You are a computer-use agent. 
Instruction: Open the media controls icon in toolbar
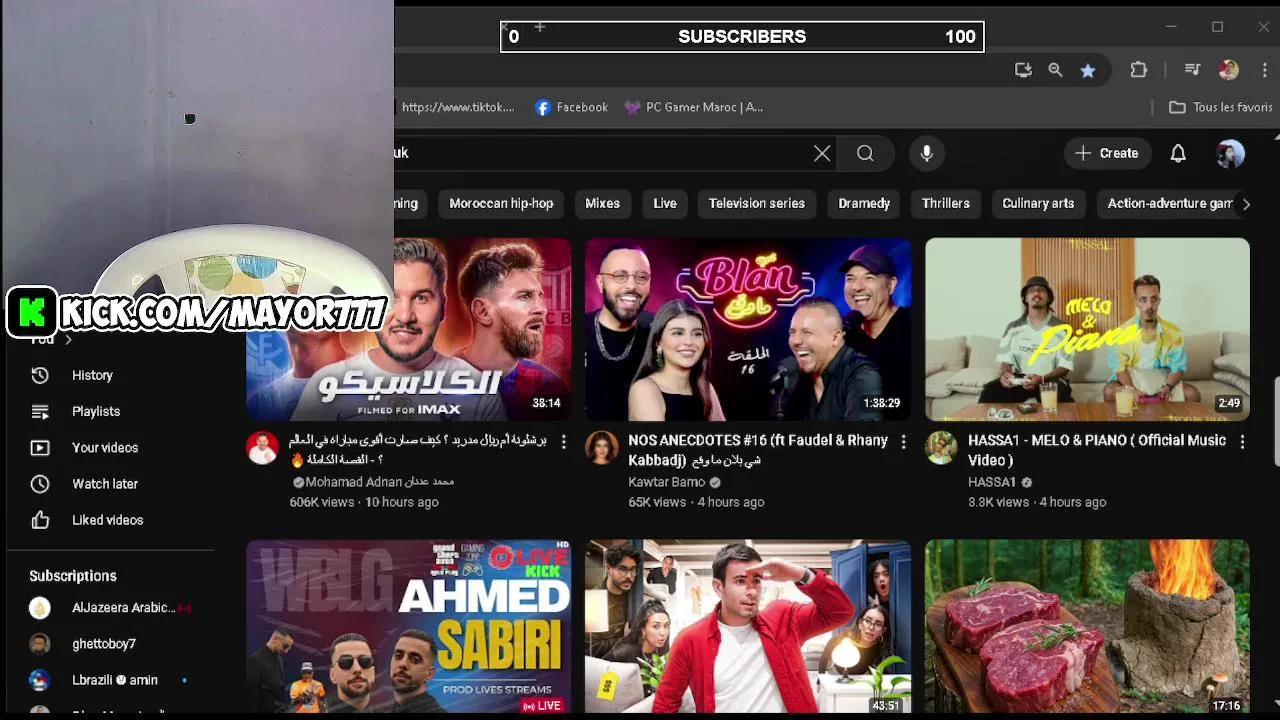click(1192, 70)
